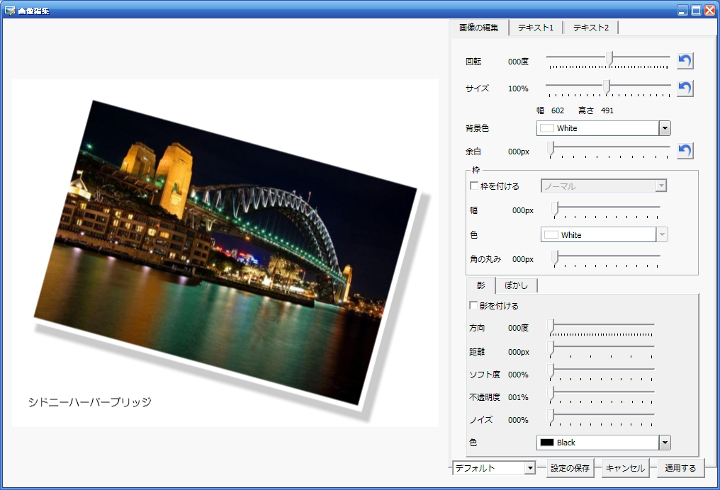Click the app icon in title bar
720x490 pixels.
(9, 10)
